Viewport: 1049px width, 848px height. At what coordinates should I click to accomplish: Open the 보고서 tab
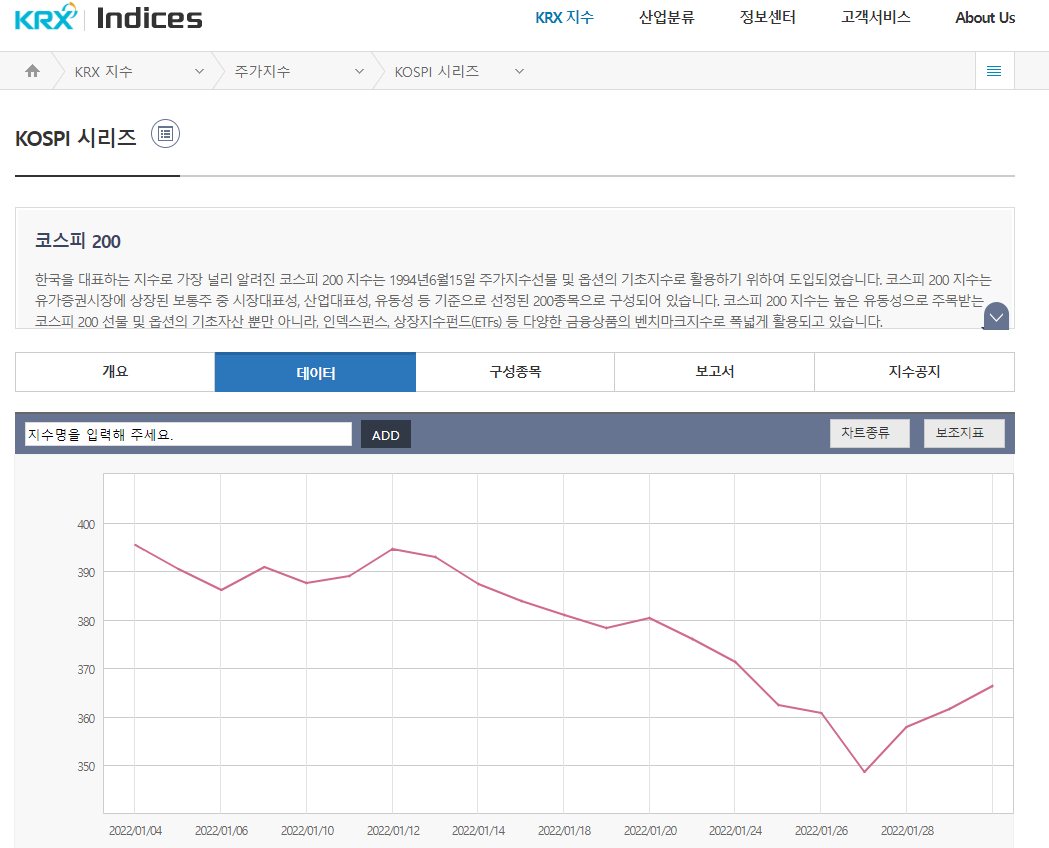point(714,372)
